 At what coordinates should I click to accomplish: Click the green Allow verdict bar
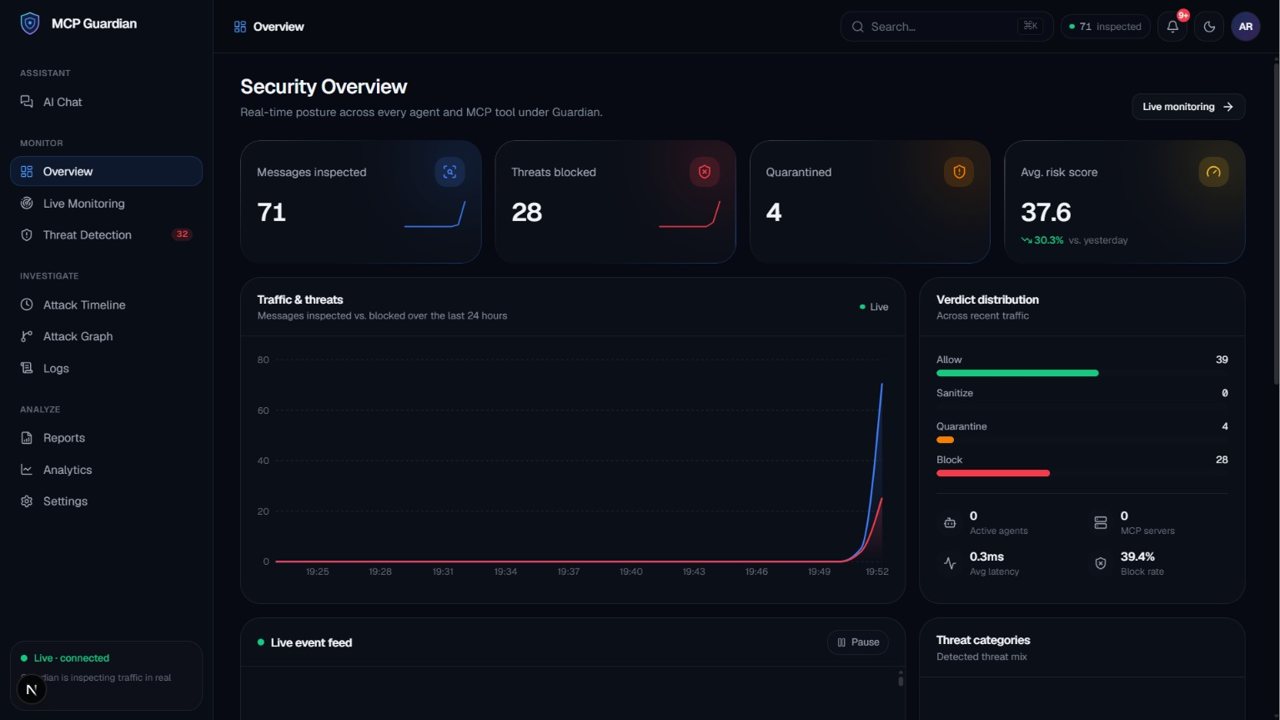click(1017, 373)
